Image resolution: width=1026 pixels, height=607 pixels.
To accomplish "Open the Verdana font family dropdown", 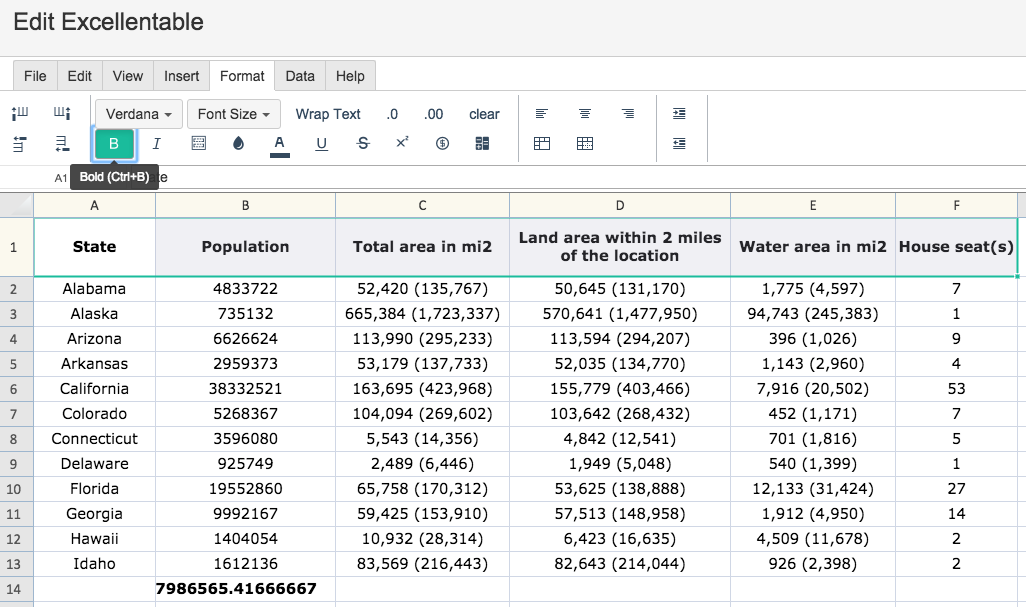I will [138, 114].
